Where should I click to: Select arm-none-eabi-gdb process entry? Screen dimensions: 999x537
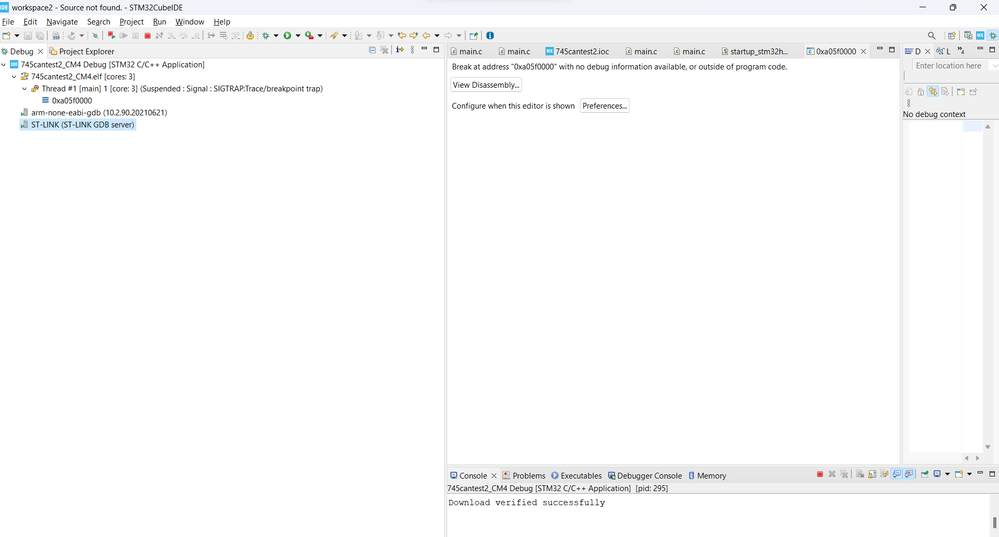click(x=94, y=112)
